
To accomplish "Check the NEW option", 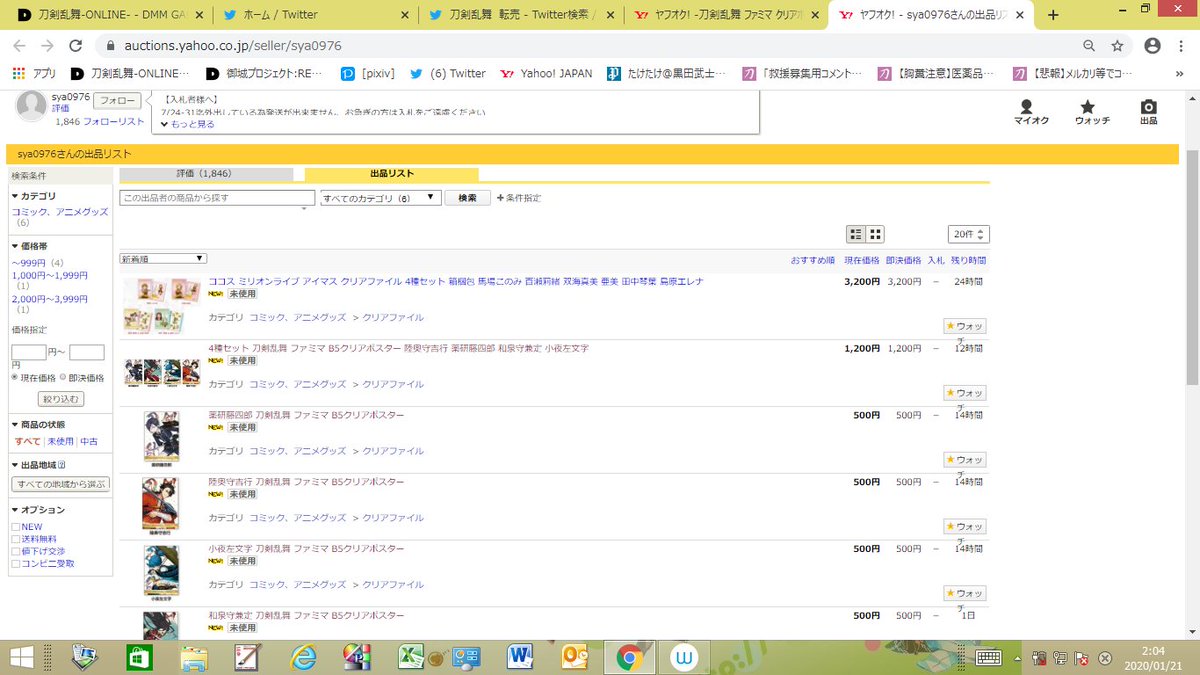I will coord(16,527).
